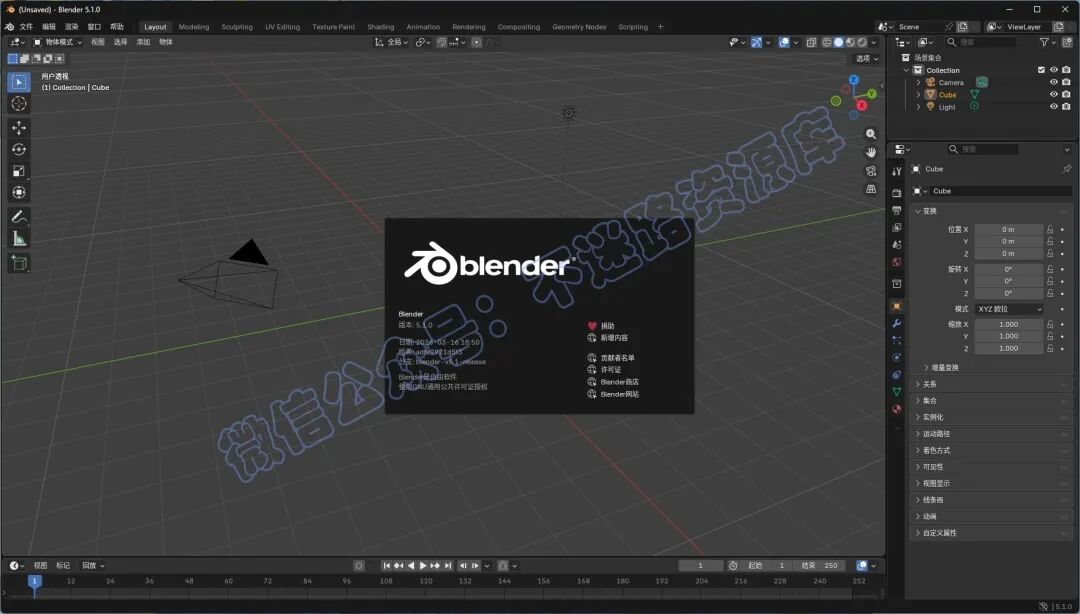Disable Cube in renders camera icon

1066,94
